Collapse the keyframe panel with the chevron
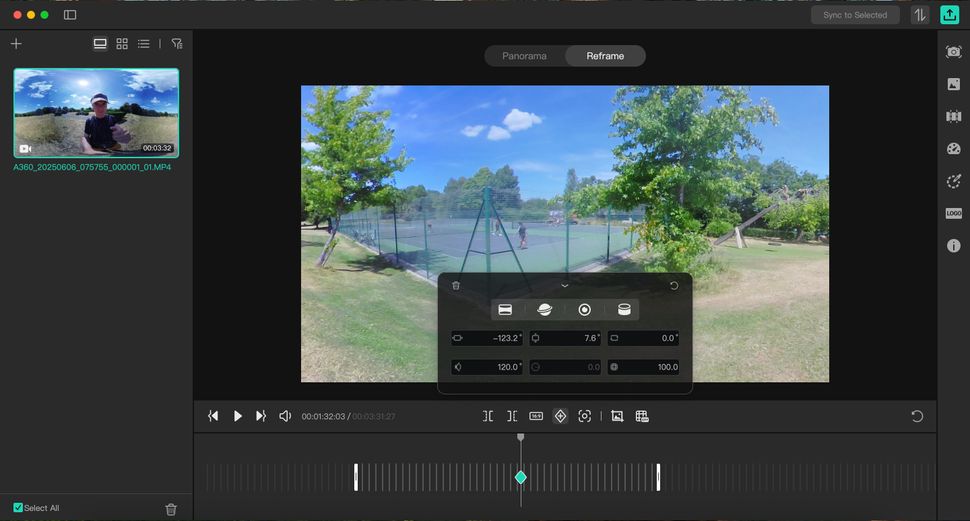 (x=565, y=286)
